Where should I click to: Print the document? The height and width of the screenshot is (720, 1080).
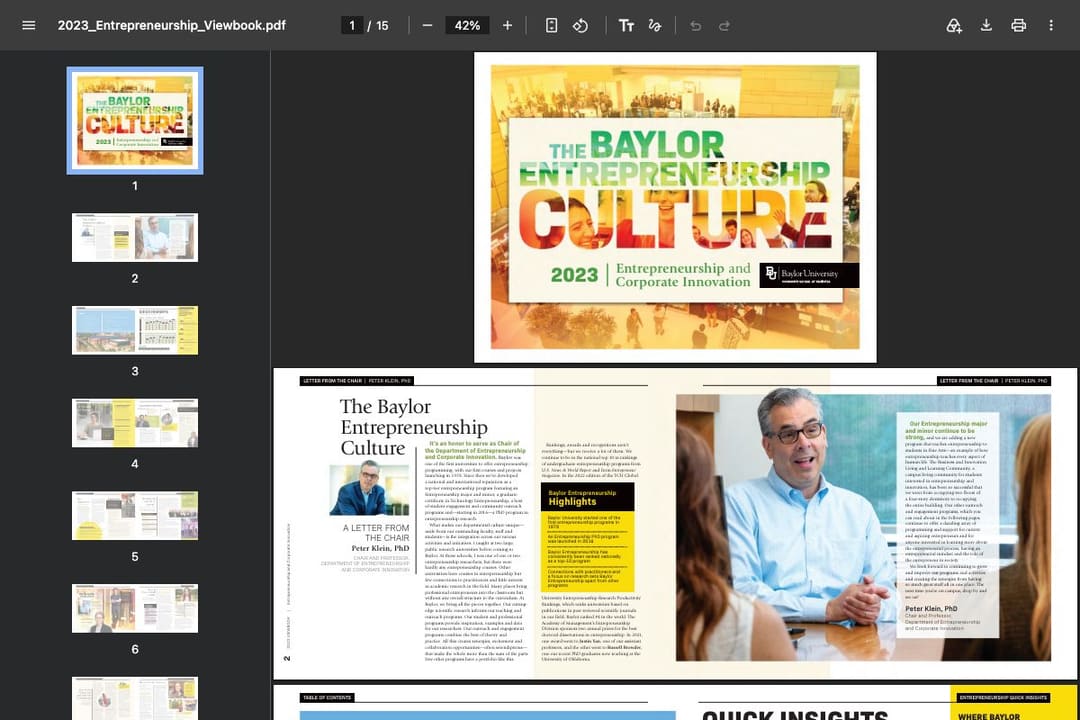click(x=1019, y=25)
